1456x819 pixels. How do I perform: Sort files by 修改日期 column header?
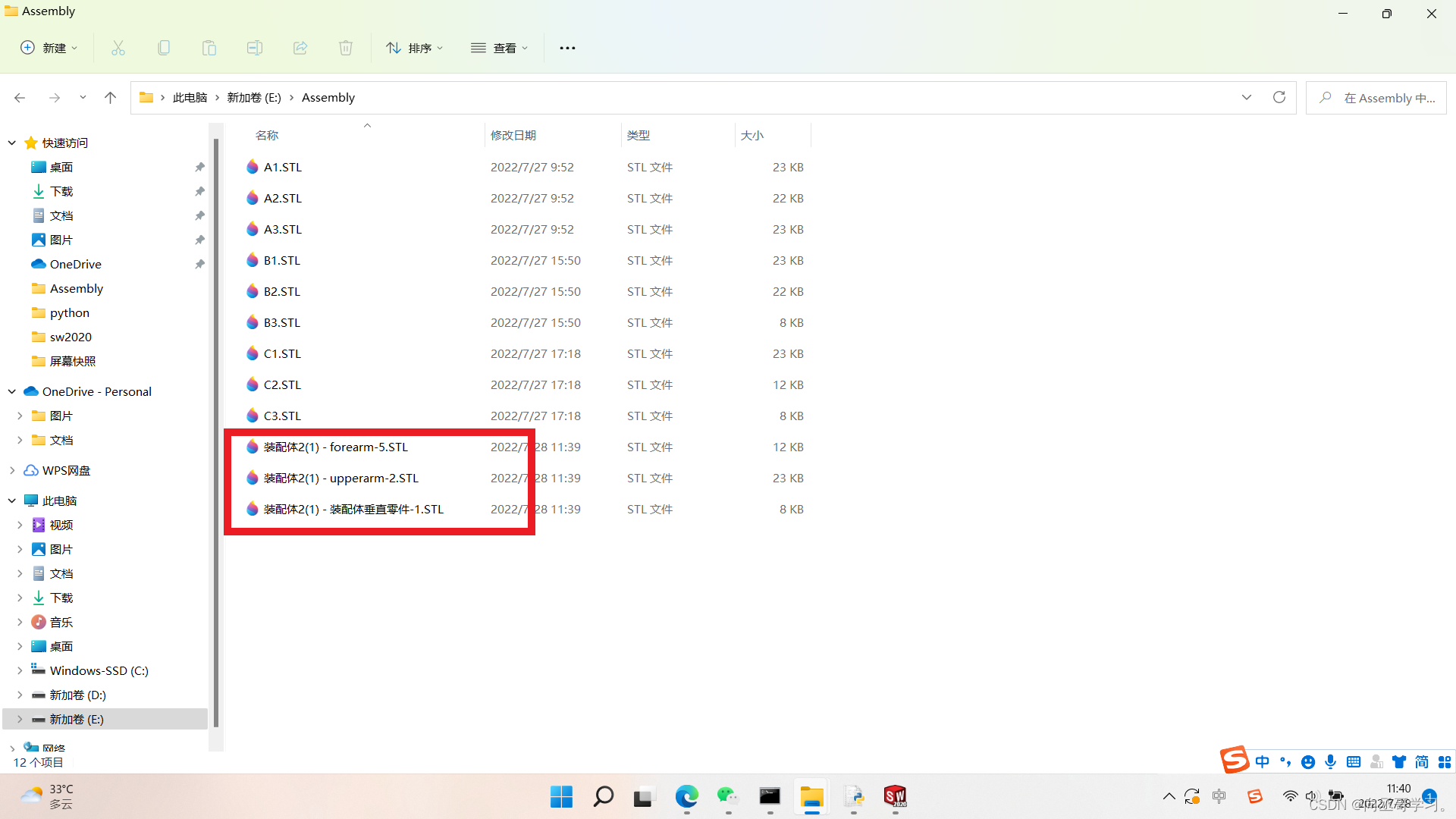513,135
